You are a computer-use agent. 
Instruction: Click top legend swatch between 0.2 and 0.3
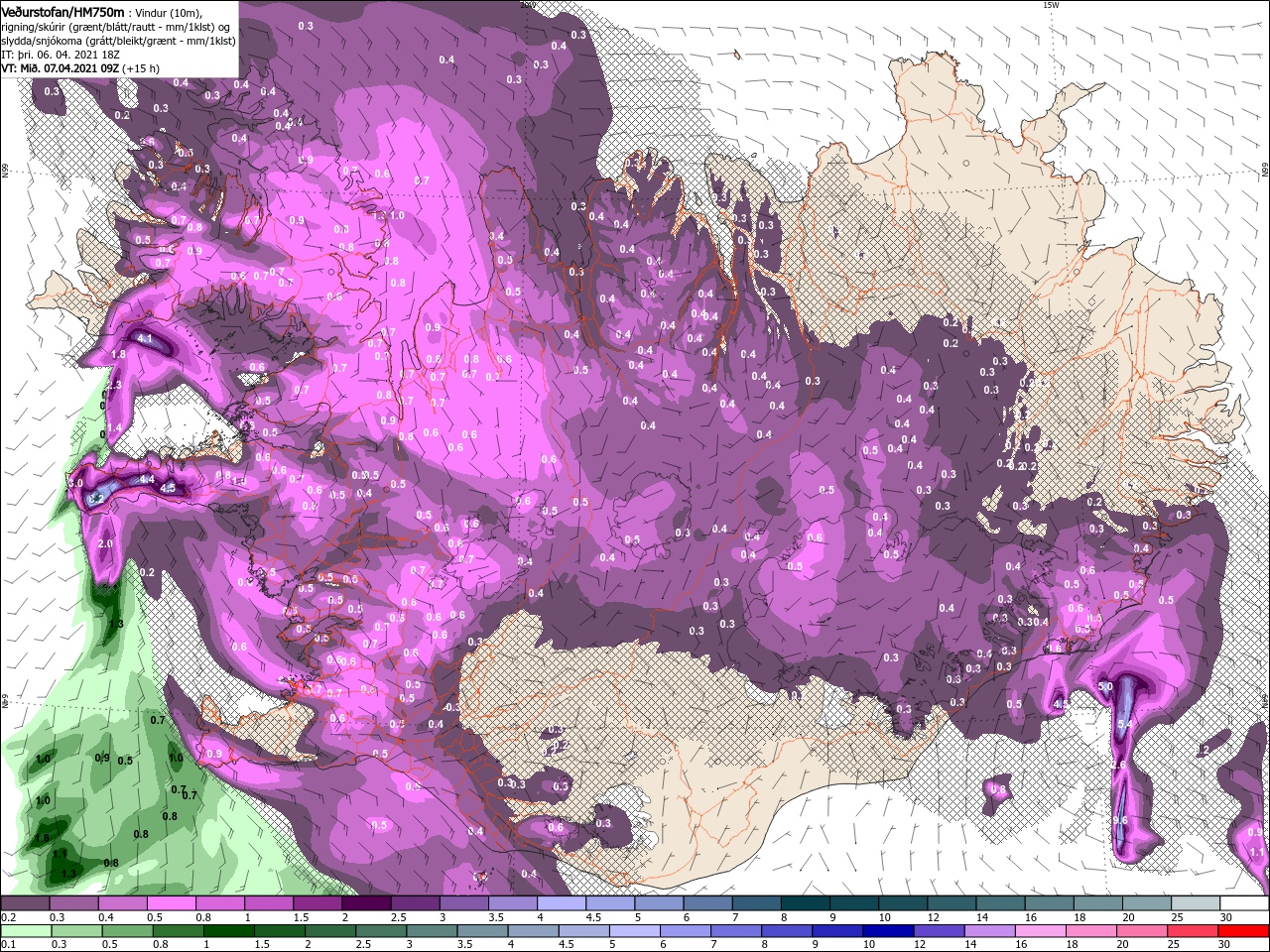(25, 903)
